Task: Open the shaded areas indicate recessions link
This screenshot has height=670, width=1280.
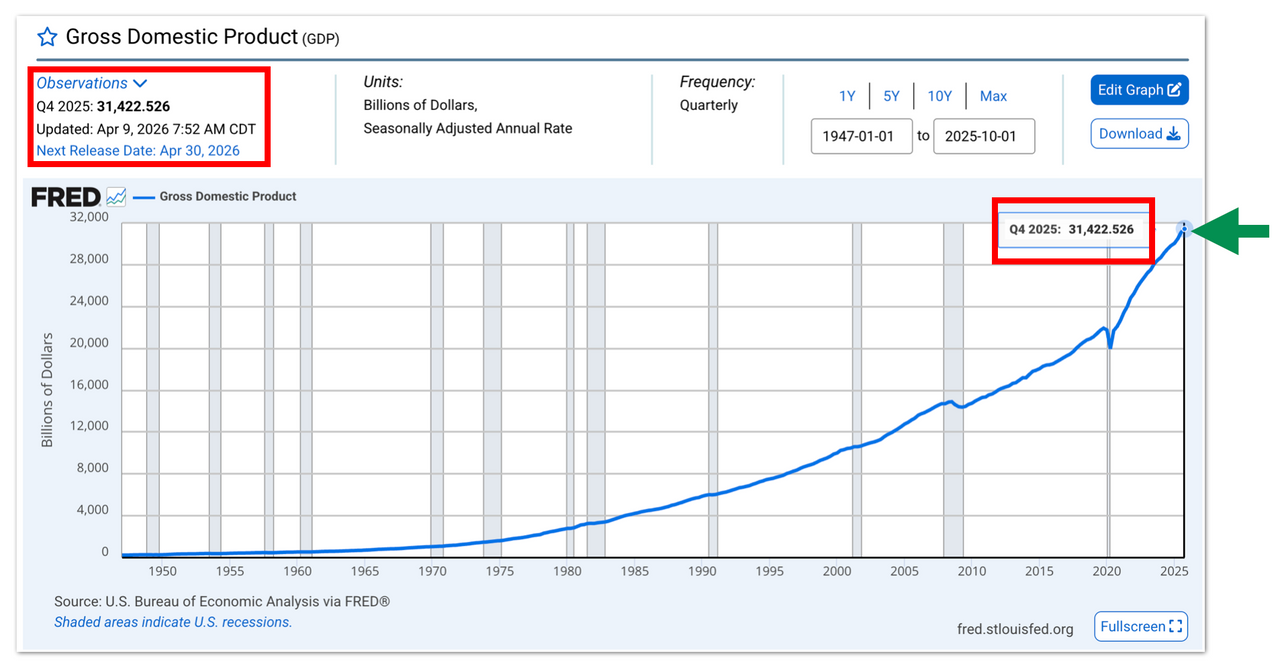Action: 173,622
